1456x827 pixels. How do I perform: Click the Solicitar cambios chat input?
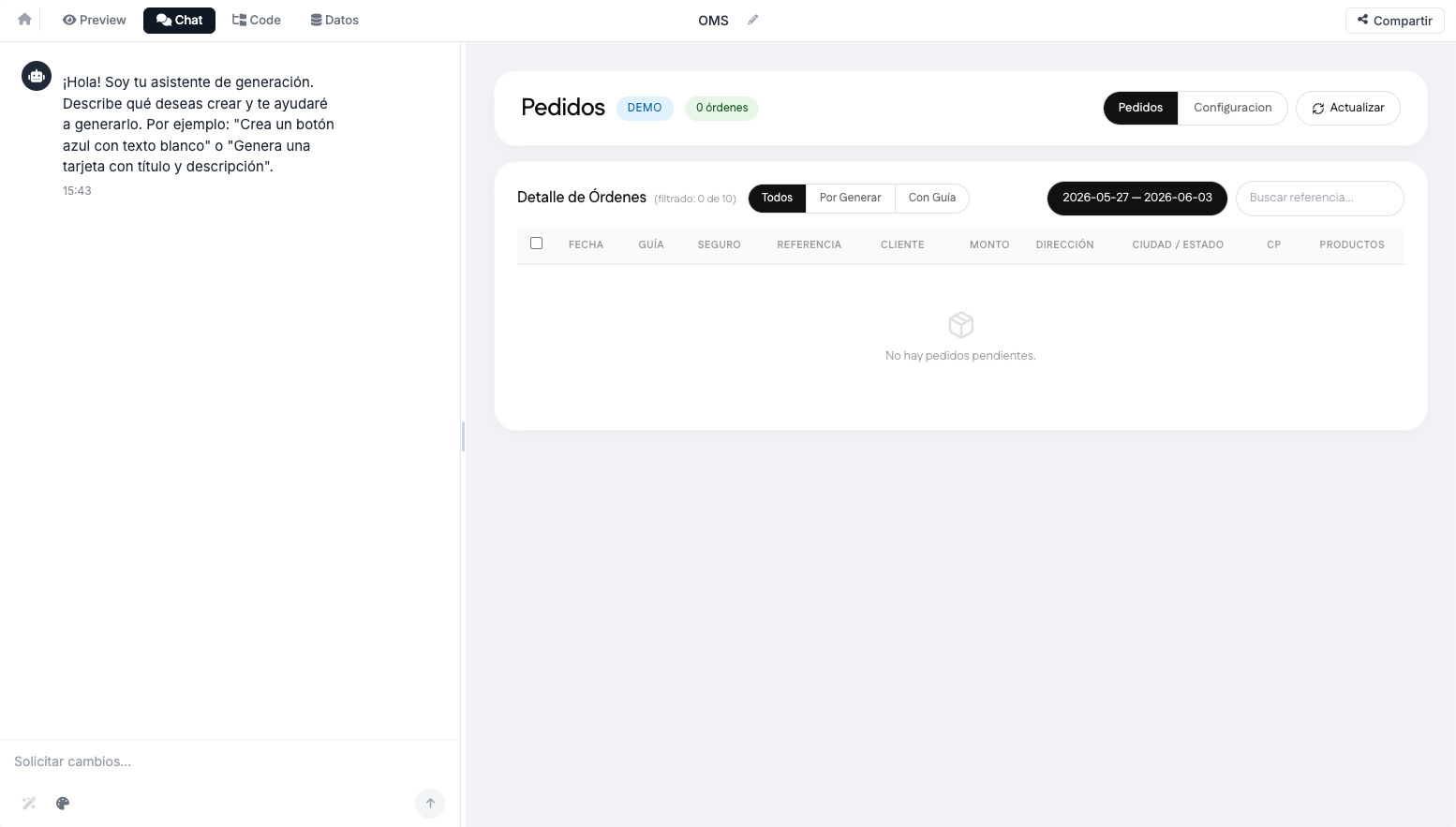pyautogui.click(x=230, y=761)
